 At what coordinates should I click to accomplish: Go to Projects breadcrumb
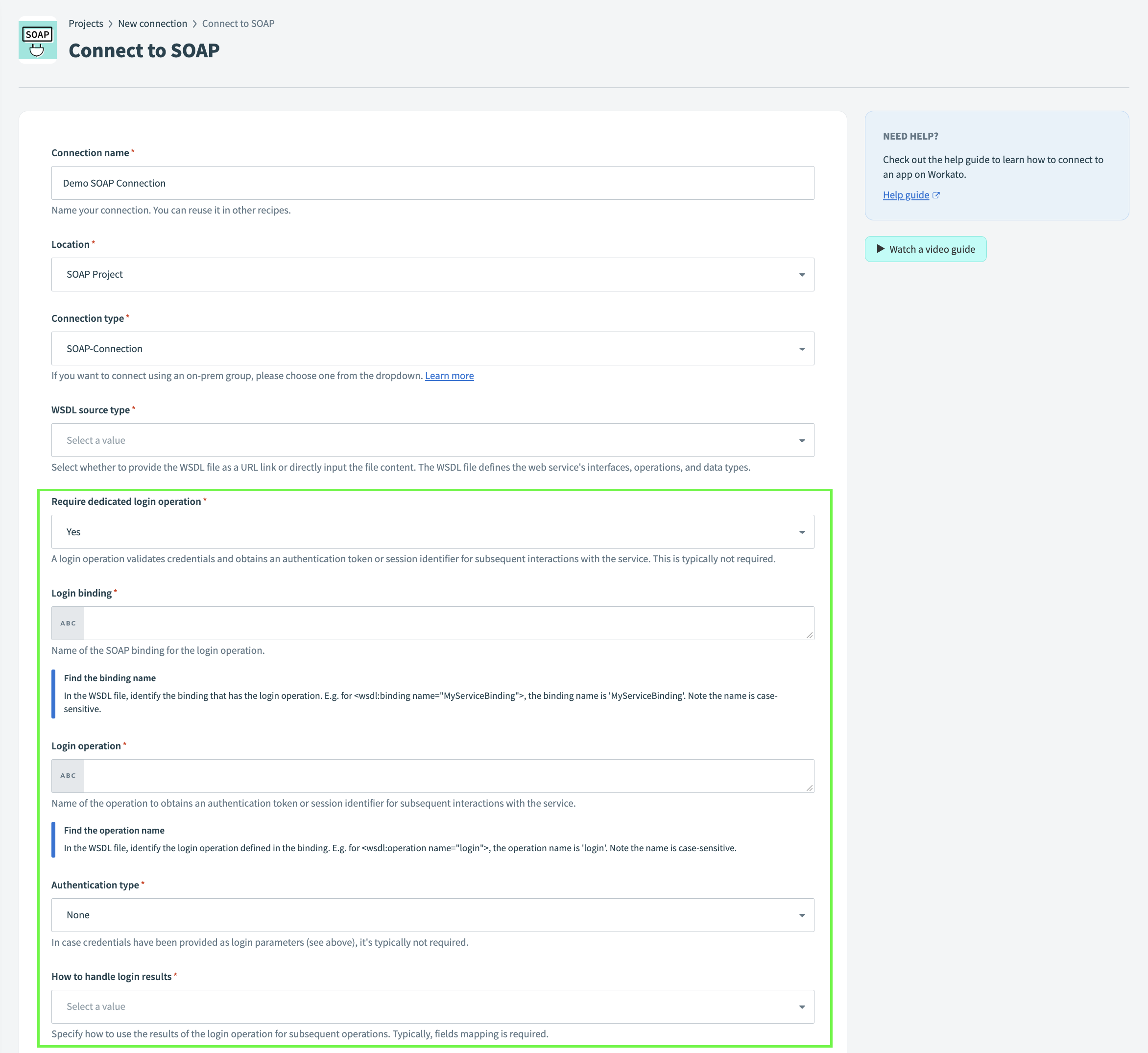coord(85,24)
